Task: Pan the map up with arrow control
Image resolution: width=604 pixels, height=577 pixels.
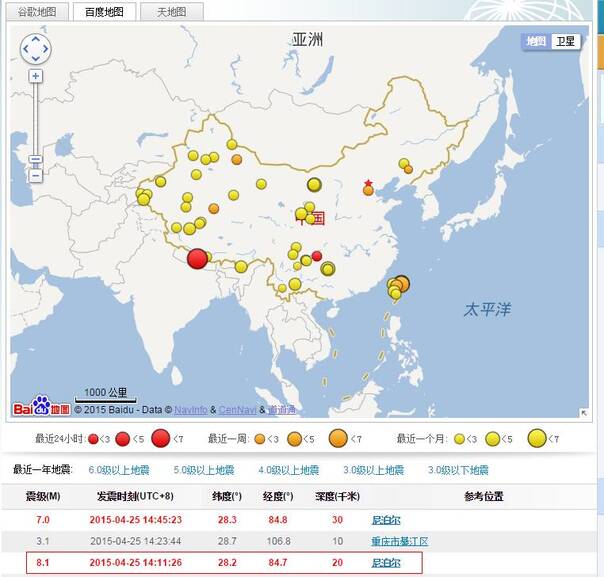Action: click(35, 39)
